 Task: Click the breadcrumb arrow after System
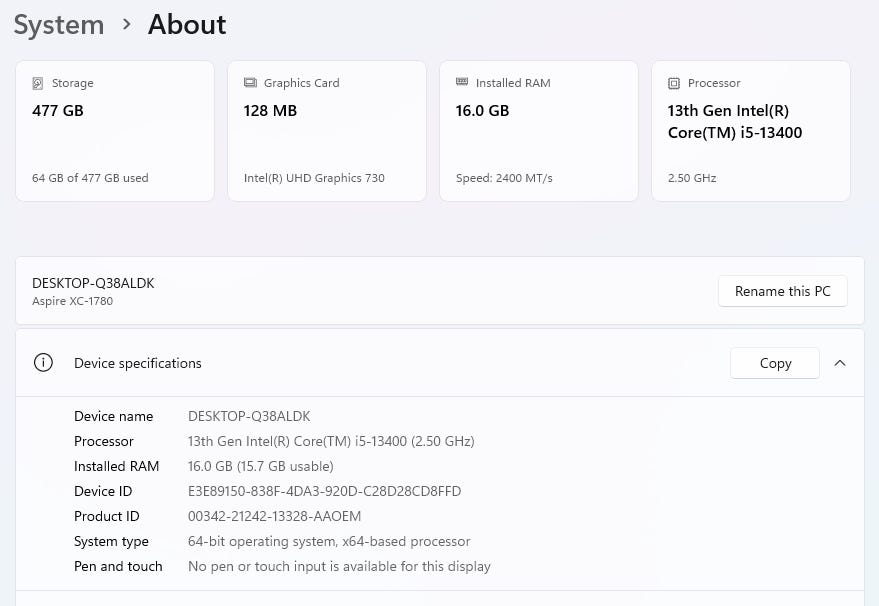pyautogui.click(x=126, y=24)
